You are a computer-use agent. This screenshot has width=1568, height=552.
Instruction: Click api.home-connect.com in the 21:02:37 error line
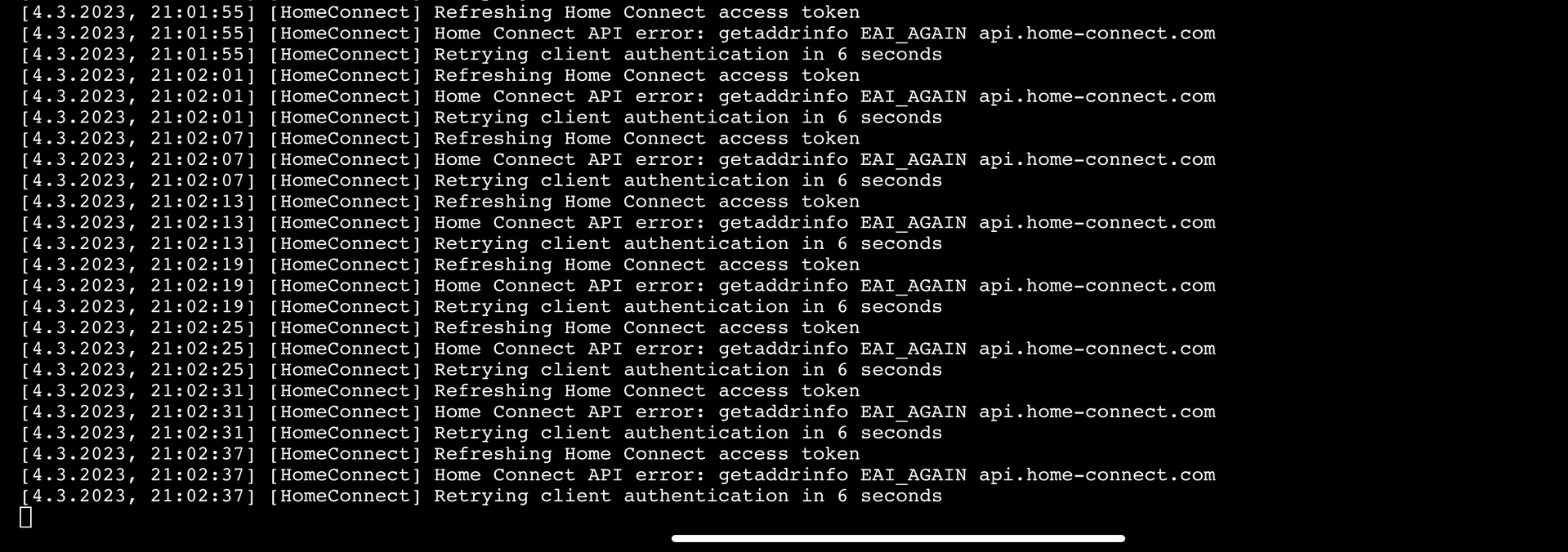[x=1097, y=475]
